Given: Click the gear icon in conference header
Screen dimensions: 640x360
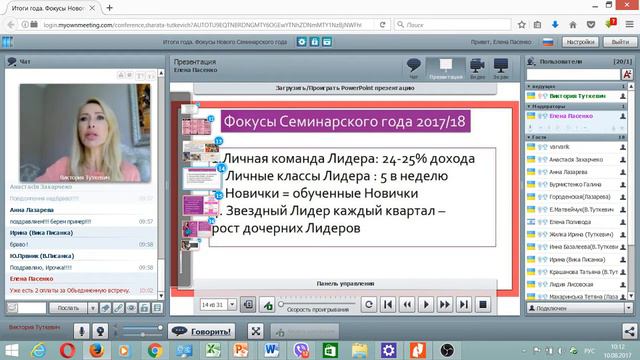Looking at the screenshot, I should [x=302, y=42].
